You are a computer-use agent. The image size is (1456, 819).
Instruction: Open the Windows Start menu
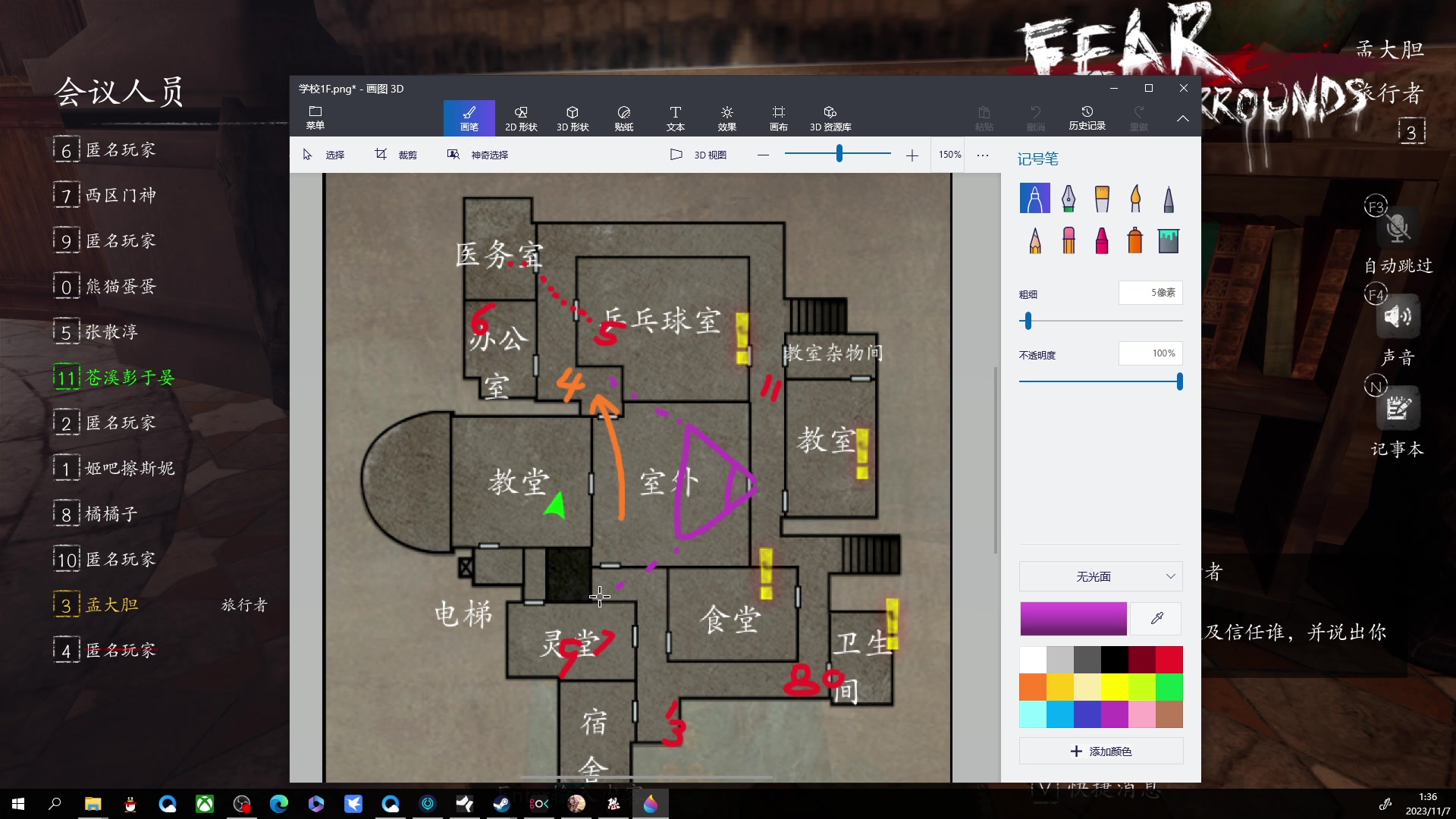click(18, 804)
